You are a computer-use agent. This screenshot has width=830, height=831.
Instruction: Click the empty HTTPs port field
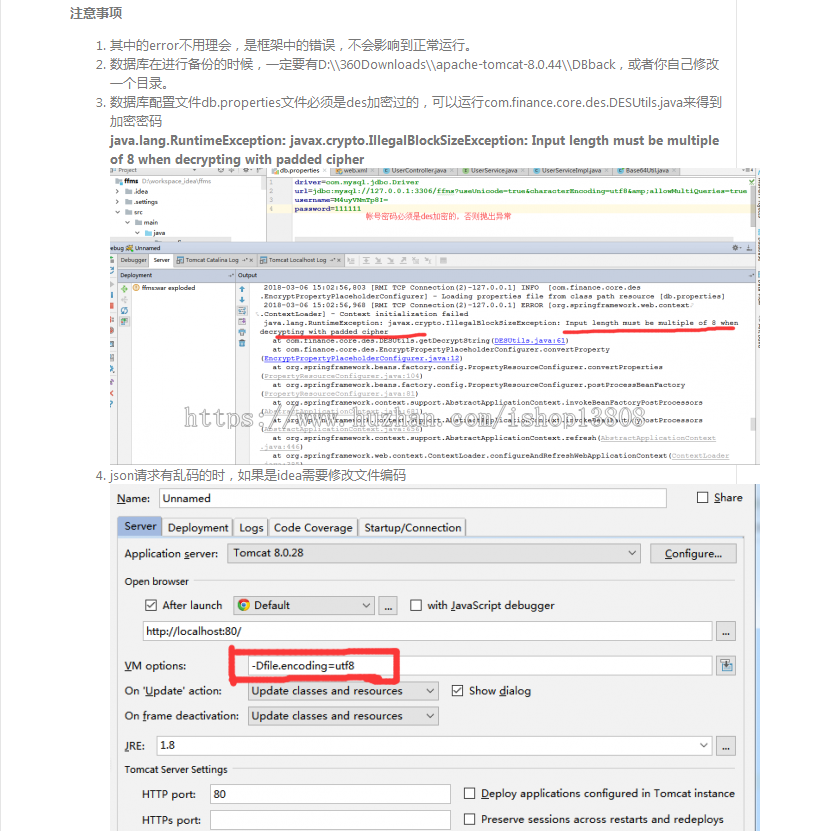(330, 820)
